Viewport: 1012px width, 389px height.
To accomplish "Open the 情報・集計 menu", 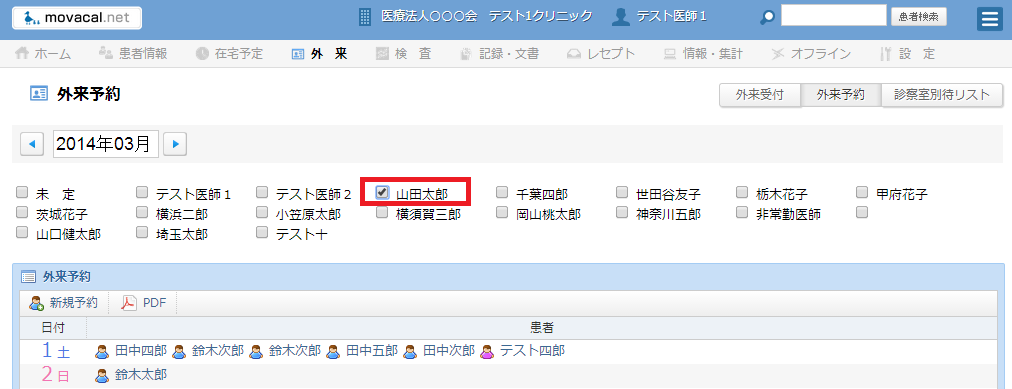I will click(703, 54).
